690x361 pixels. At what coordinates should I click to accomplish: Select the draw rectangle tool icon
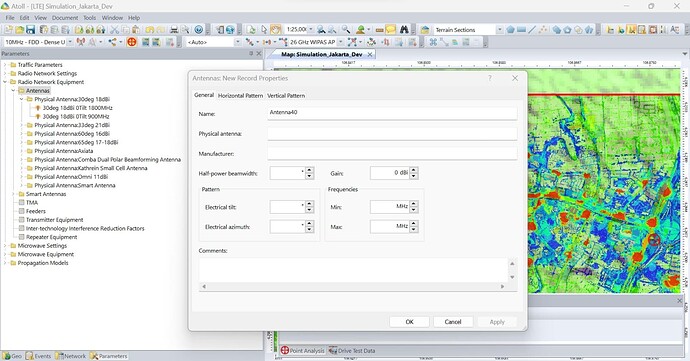click(521, 29)
